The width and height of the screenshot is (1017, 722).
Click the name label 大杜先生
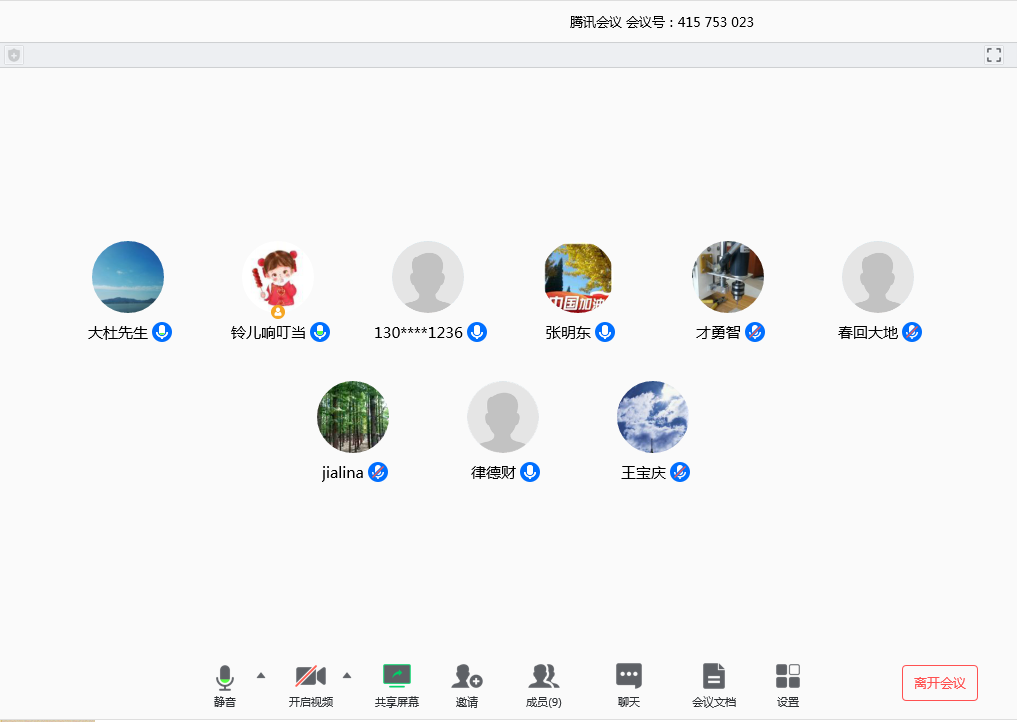(x=118, y=333)
